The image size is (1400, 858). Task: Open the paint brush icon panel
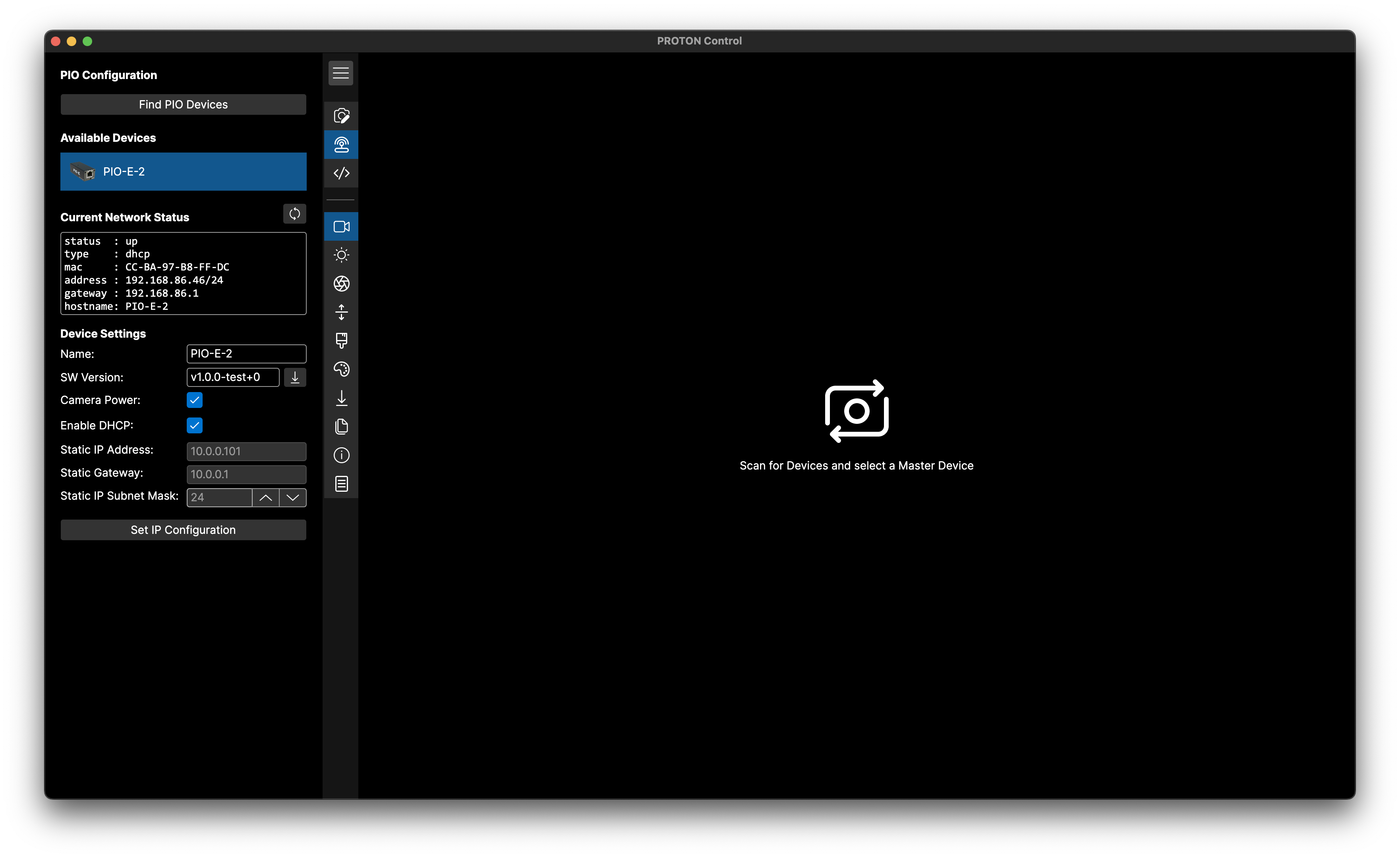(341, 340)
